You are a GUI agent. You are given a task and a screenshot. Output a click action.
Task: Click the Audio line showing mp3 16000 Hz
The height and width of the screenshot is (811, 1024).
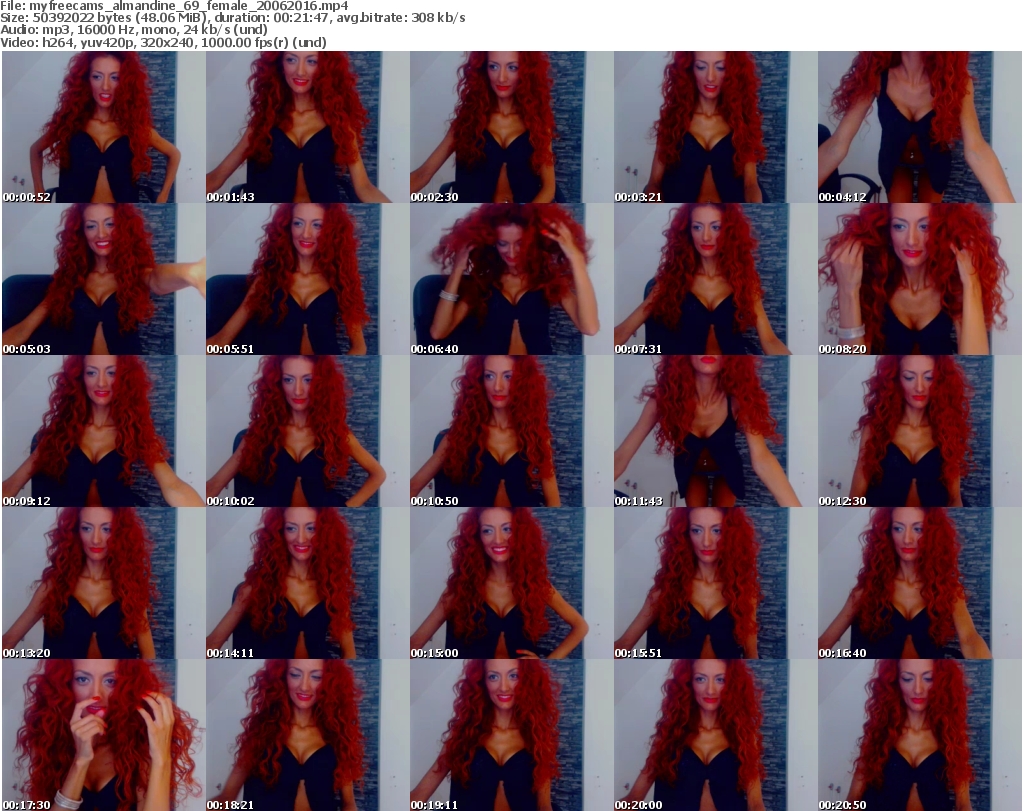click(134, 30)
